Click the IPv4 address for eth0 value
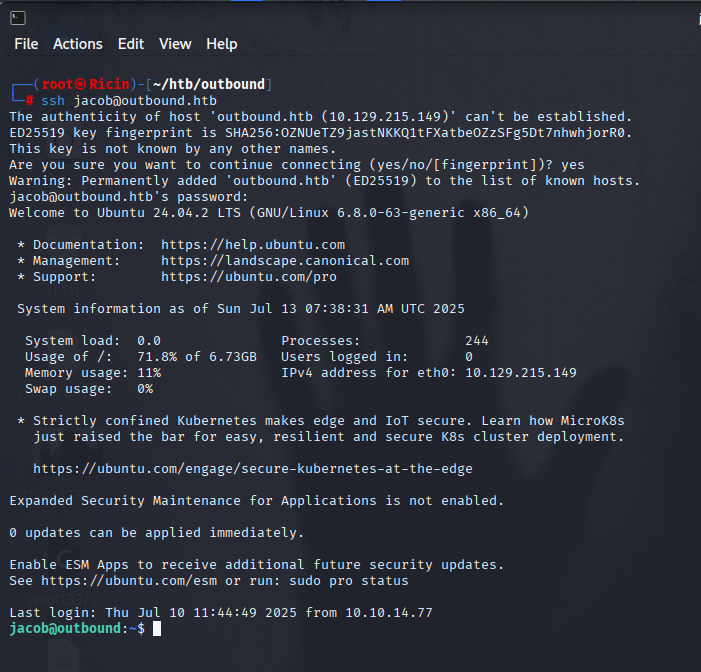 (521, 373)
